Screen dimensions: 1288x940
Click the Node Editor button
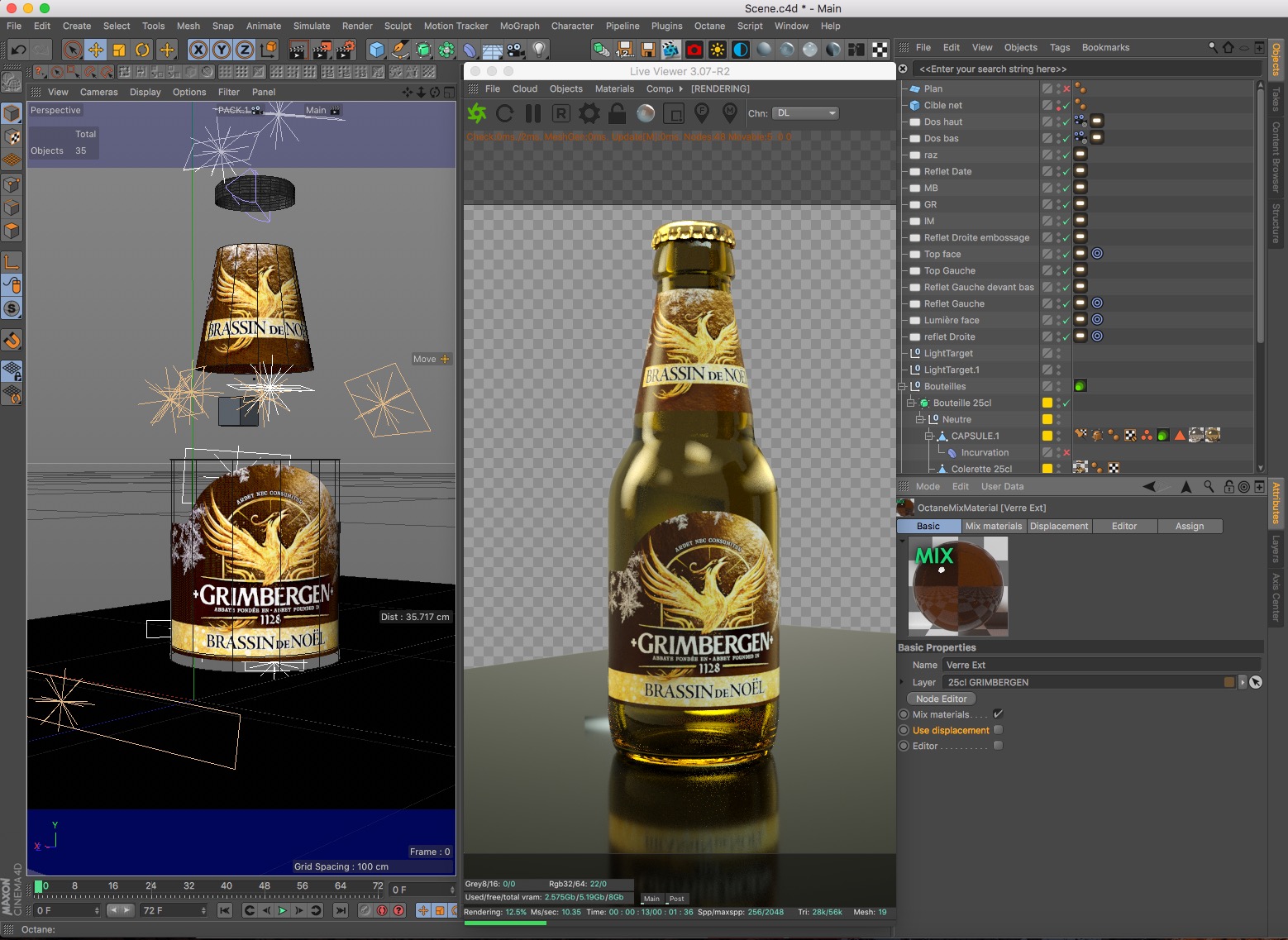pos(942,699)
